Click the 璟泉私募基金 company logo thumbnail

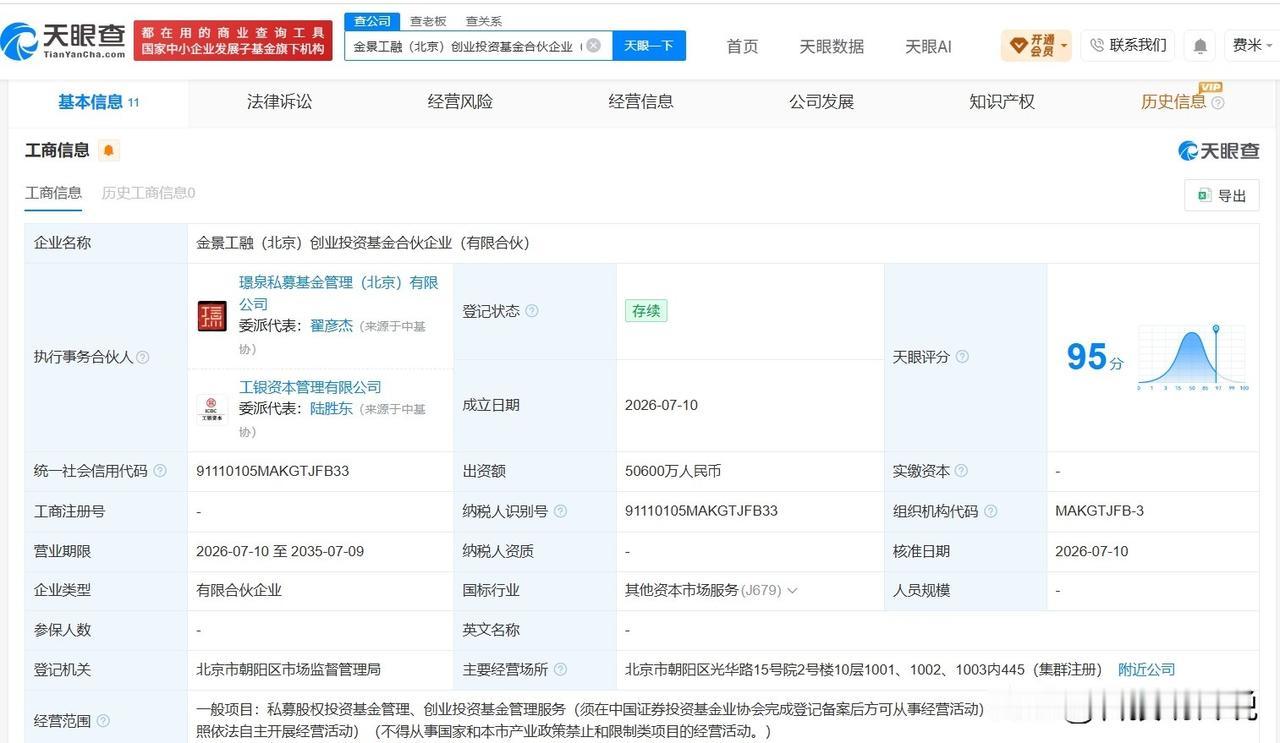point(212,316)
